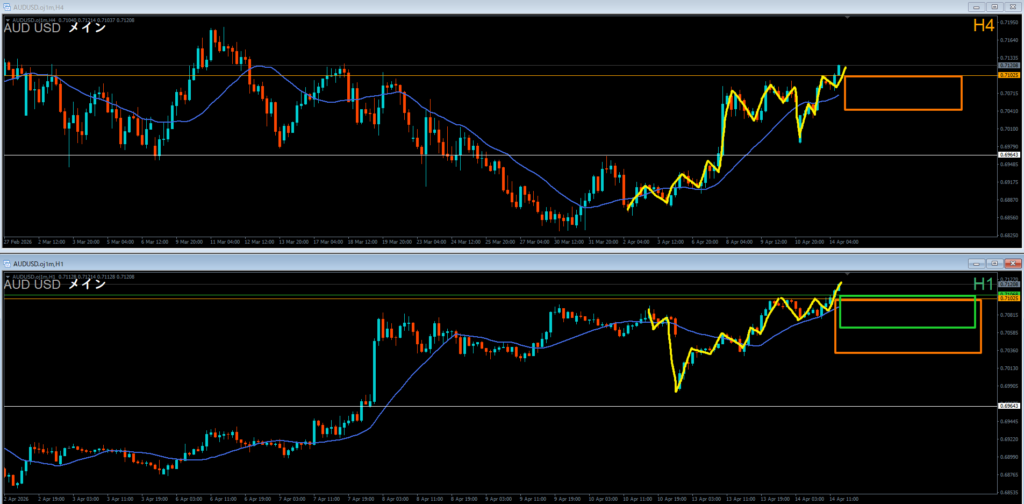Minimize the AUDUSD H1 chart window
The image size is (1024, 504).
pos(977,263)
